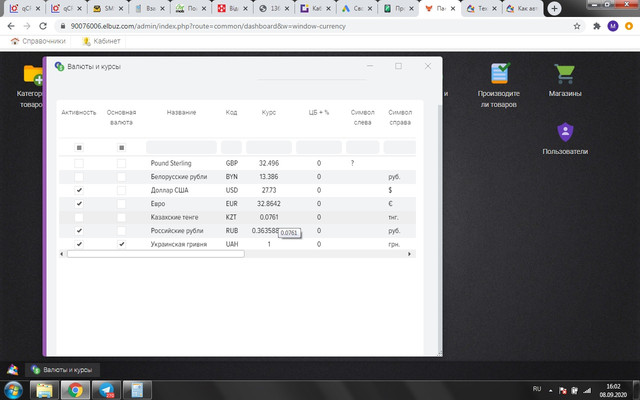Click the Название filter field
The width and height of the screenshot is (640, 400).
click(x=181, y=147)
